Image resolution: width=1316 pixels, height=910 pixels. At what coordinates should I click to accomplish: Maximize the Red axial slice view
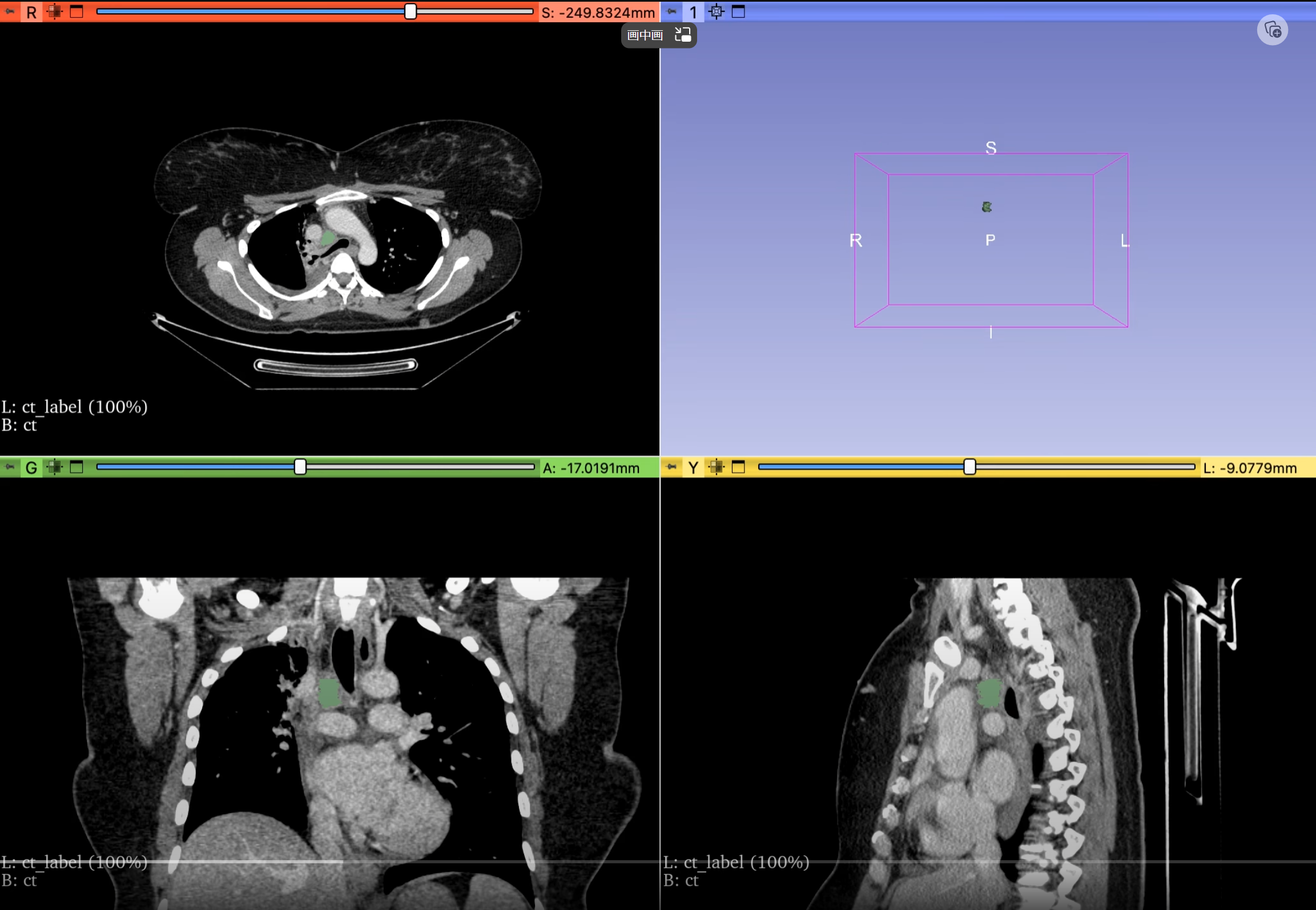[x=77, y=11]
